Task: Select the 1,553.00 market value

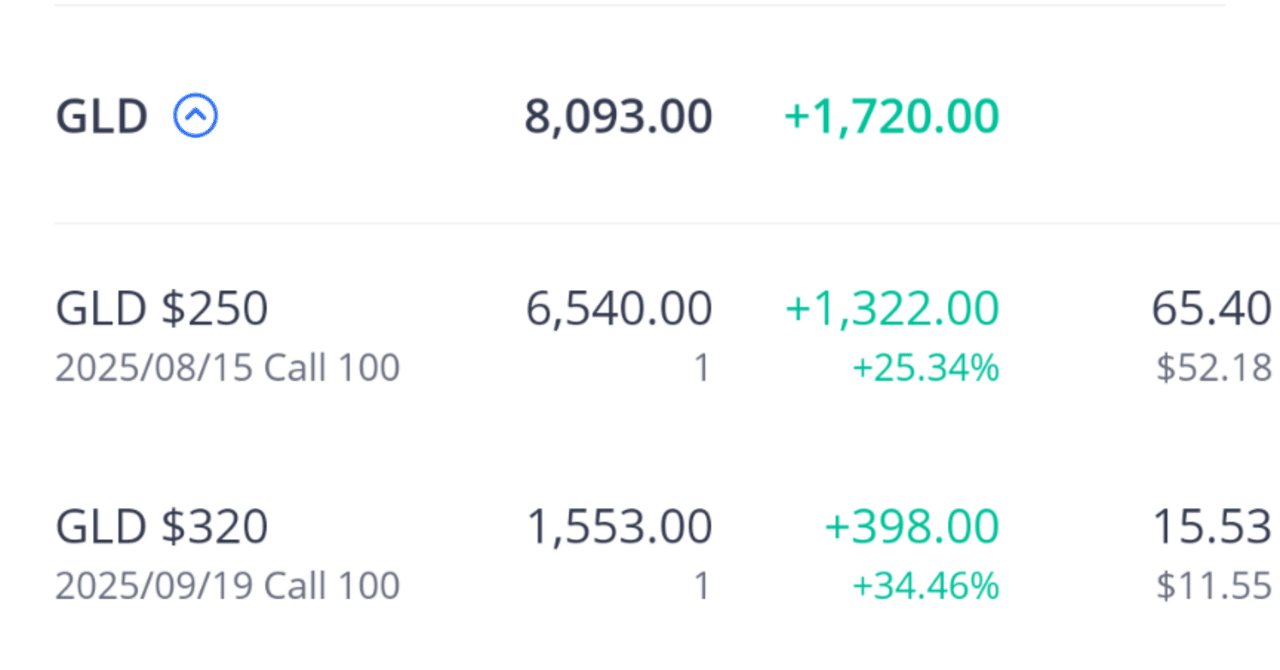Action: click(619, 527)
